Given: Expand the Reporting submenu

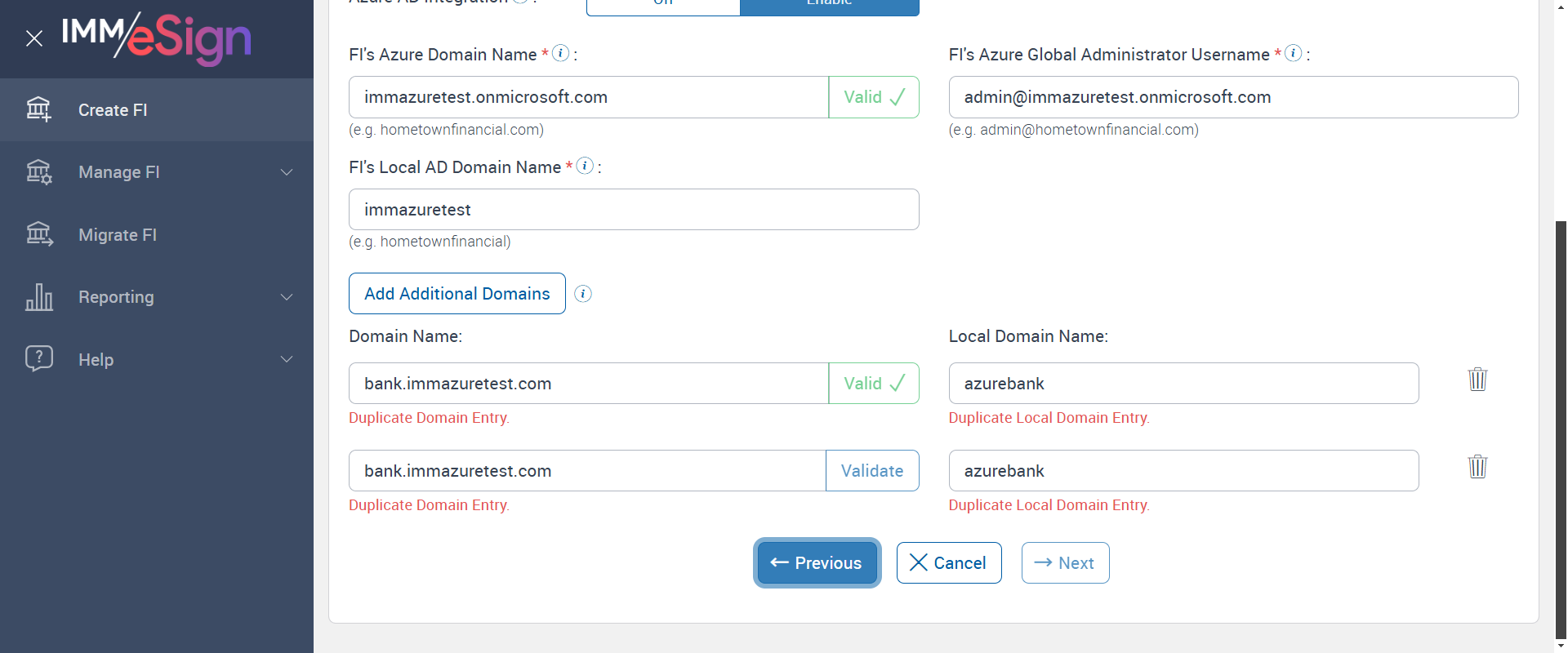Looking at the screenshot, I should [287, 297].
